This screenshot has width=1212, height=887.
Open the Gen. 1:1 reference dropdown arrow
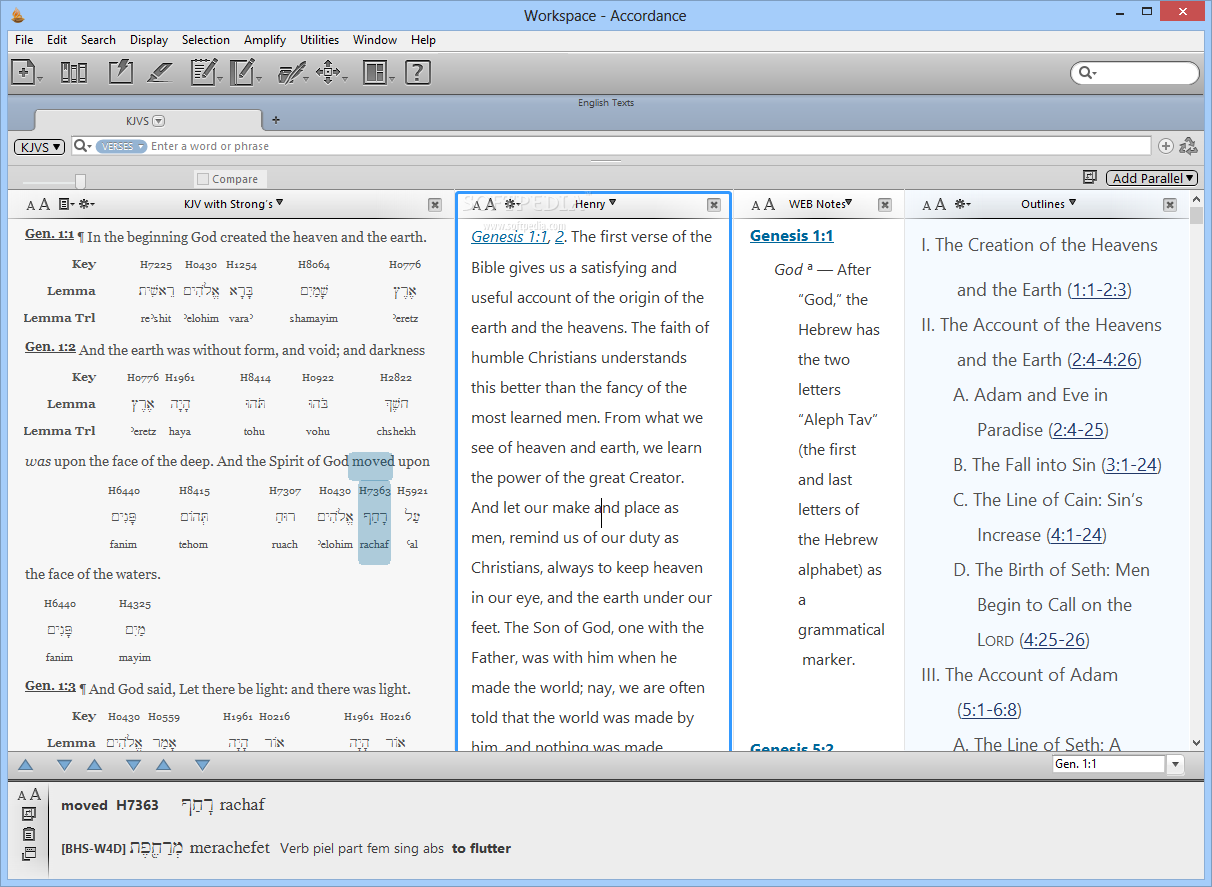tap(1176, 765)
